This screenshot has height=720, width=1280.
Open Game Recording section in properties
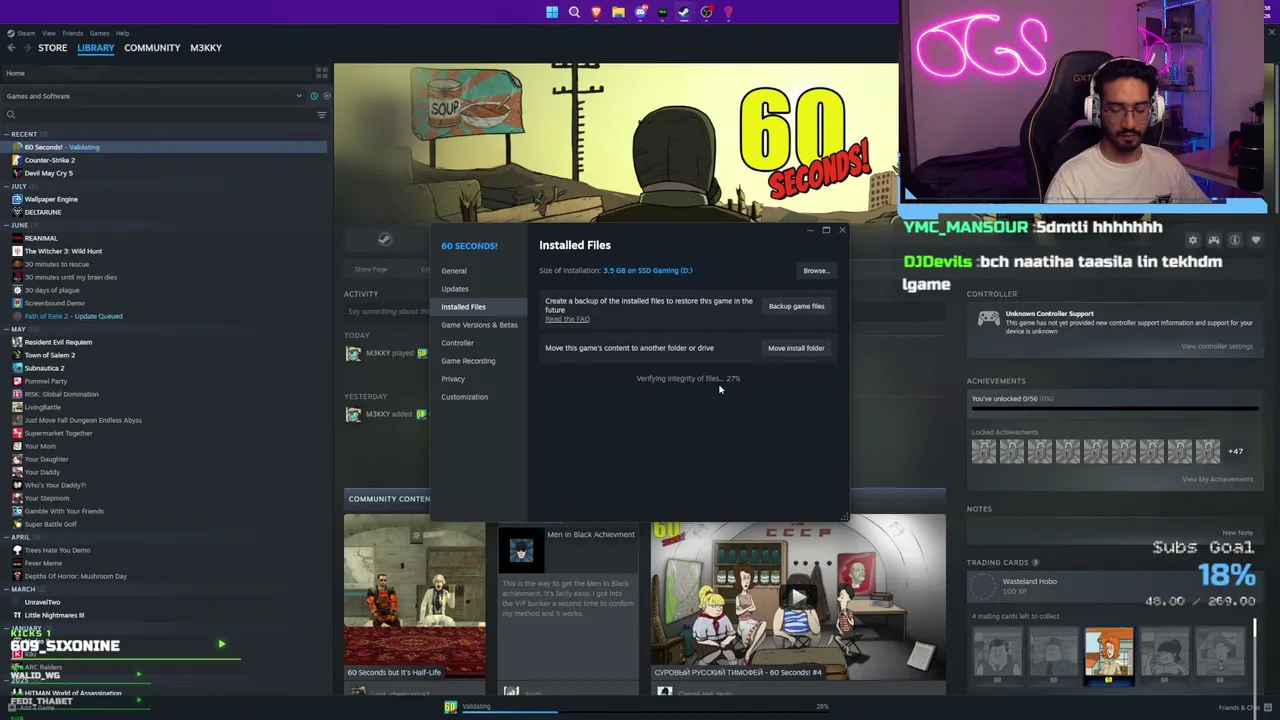(468, 361)
